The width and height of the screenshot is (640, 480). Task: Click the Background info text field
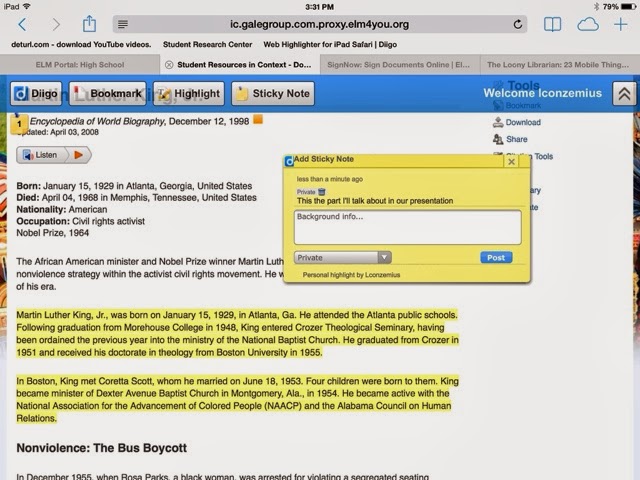coord(407,227)
